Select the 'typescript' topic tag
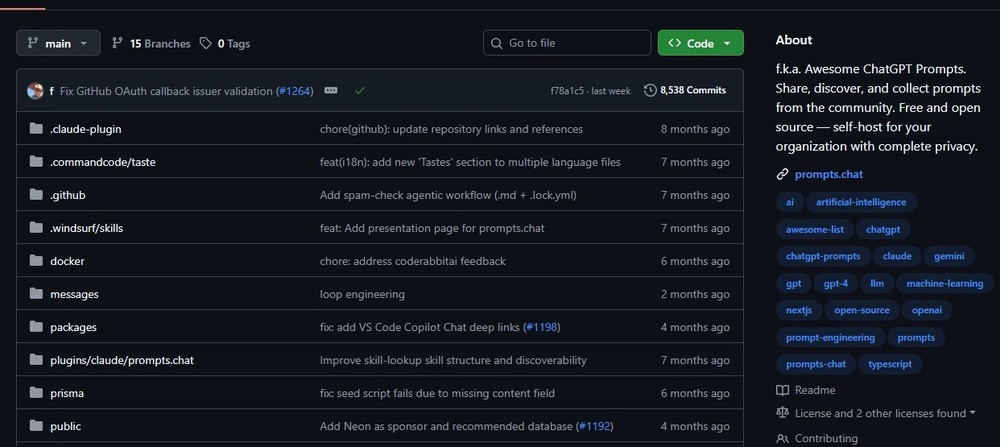This screenshot has height=447, width=1000. pyautogui.click(x=890, y=365)
